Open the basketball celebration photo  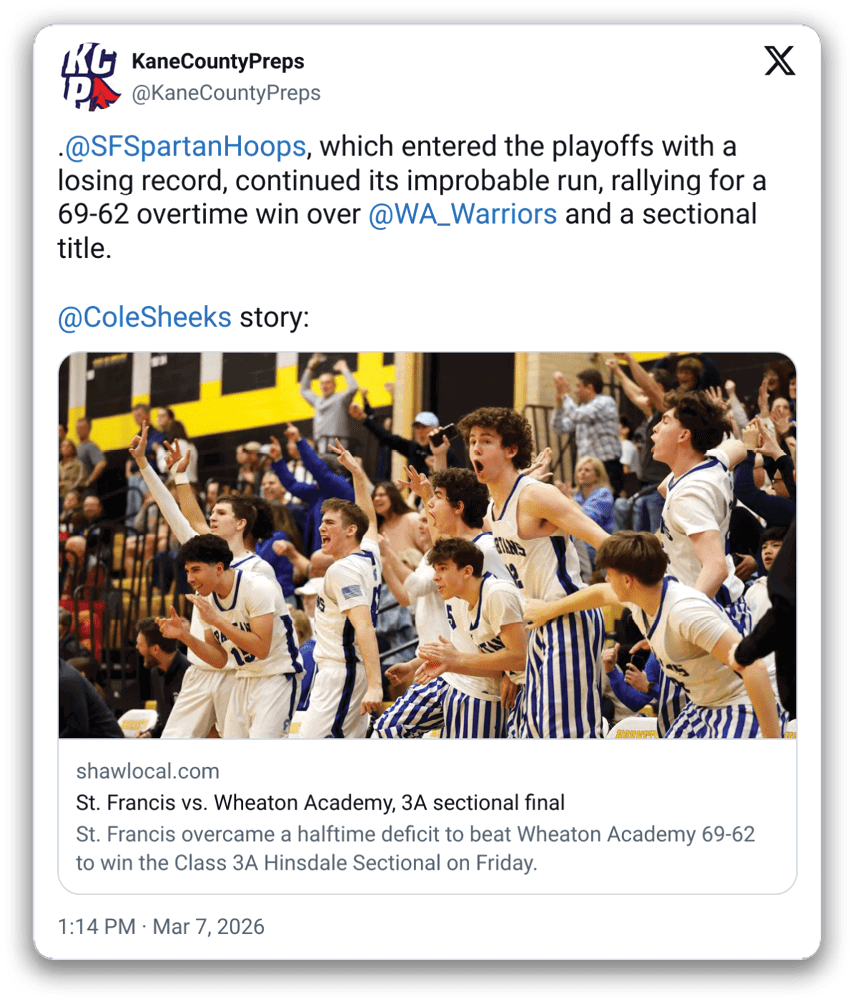click(x=427, y=545)
